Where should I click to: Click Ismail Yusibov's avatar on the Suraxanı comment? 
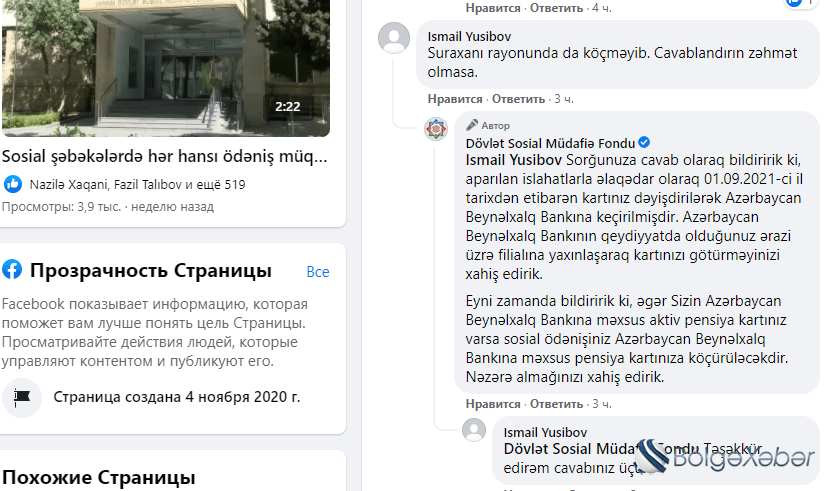394,38
